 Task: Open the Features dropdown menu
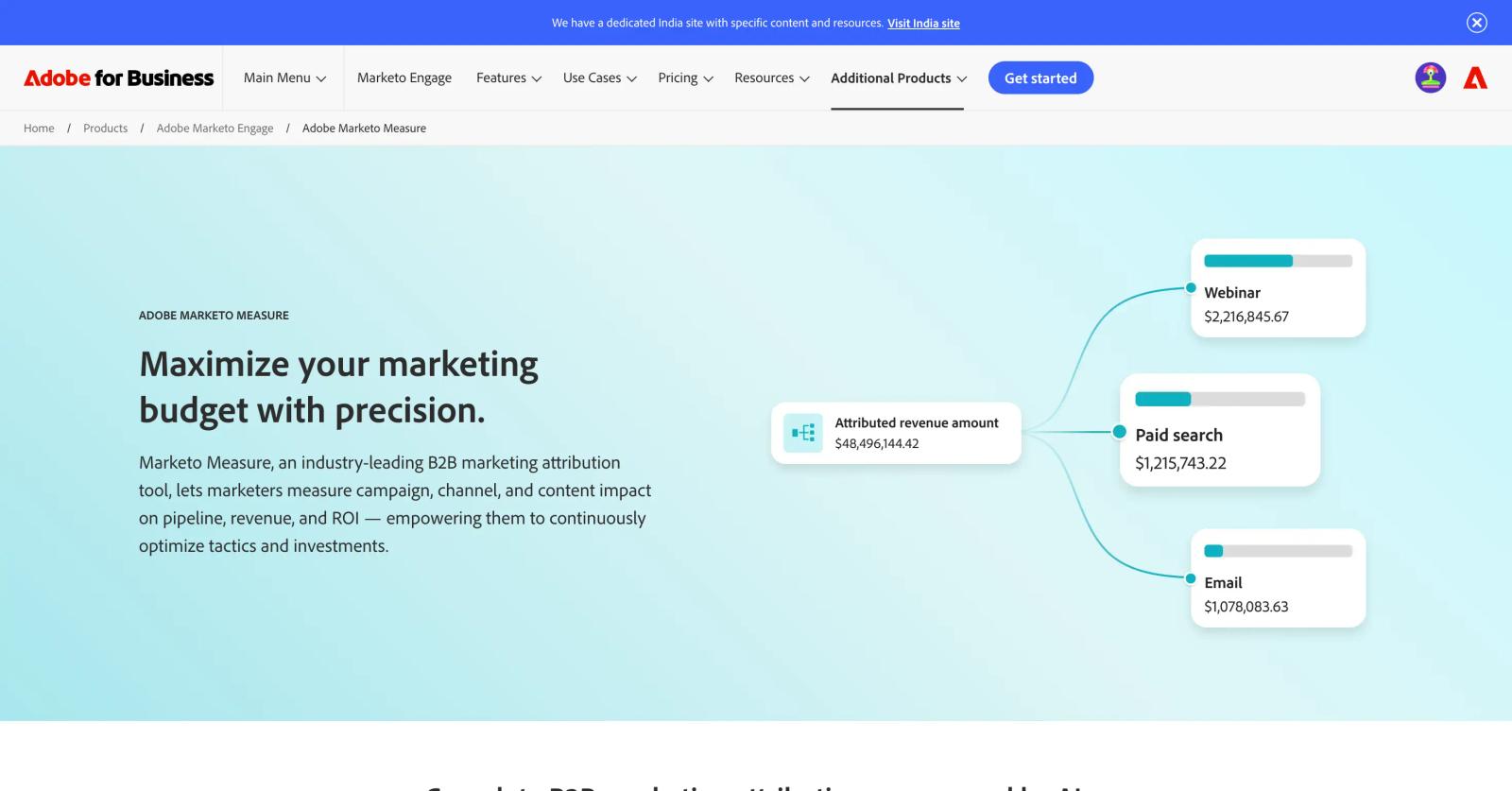pyautogui.click(x=508, y=77)
